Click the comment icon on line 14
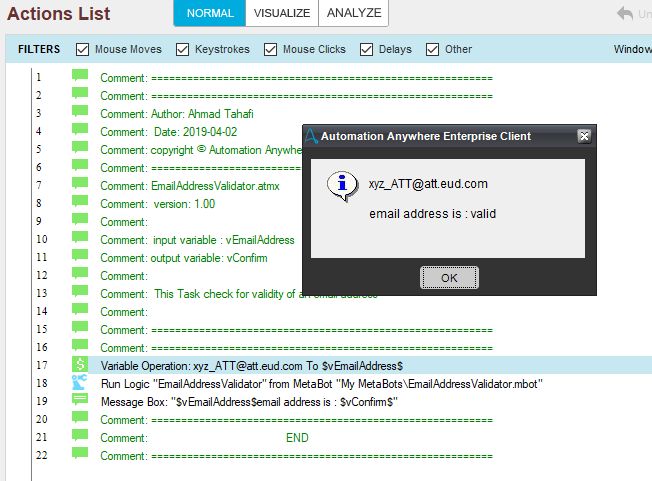This screenshot has width=652, height=481. tap(80, 310)
